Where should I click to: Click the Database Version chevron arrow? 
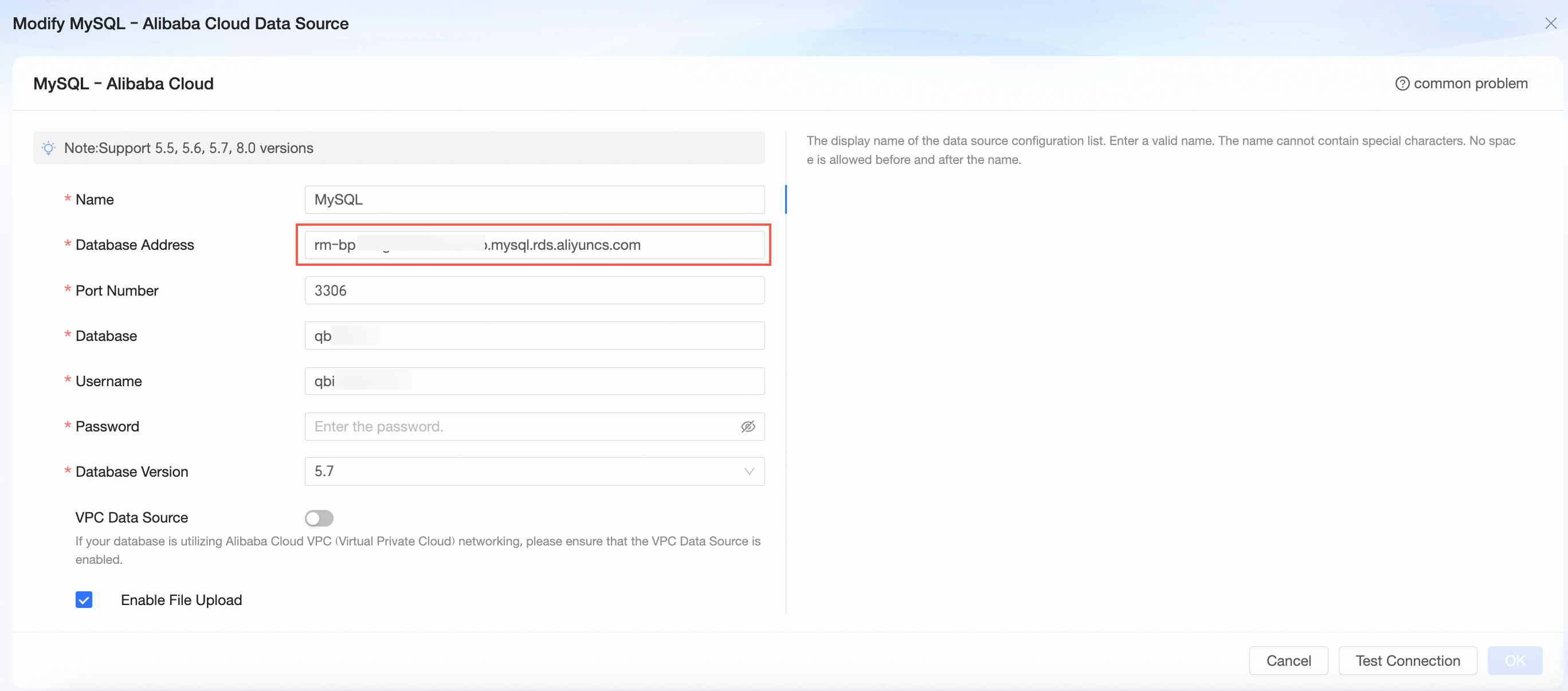point(748,471)
